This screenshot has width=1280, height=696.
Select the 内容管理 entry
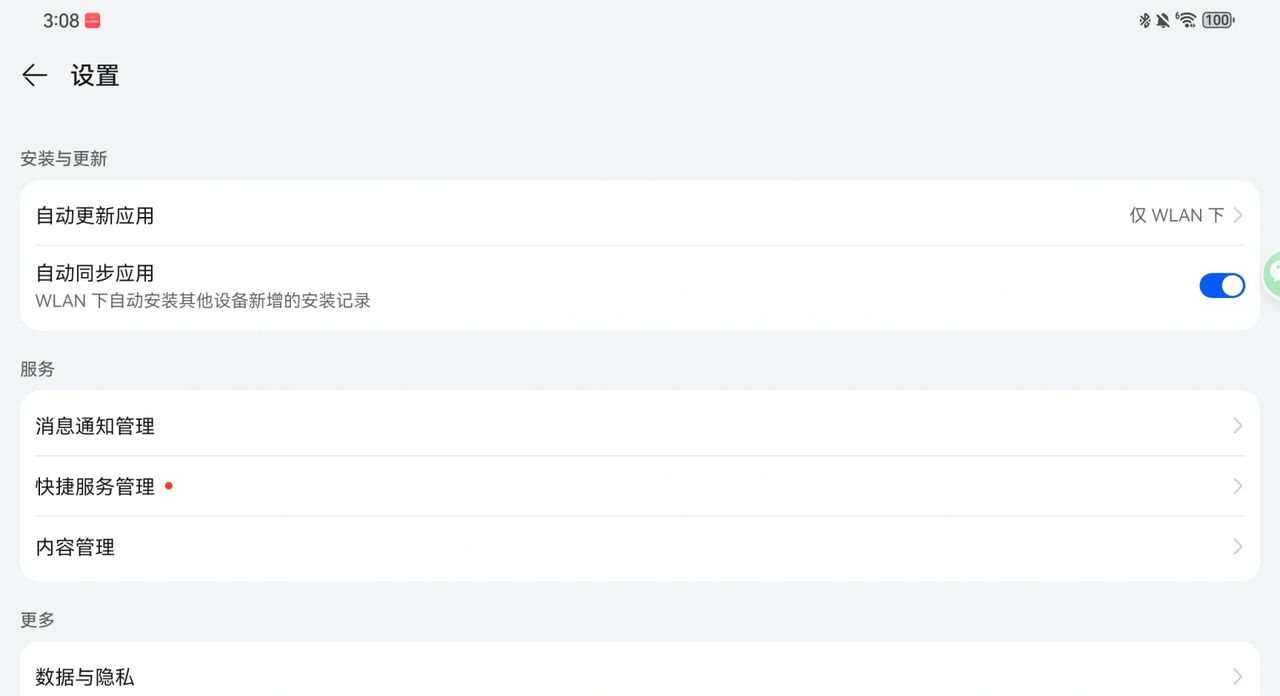click(x=75, y=547)
